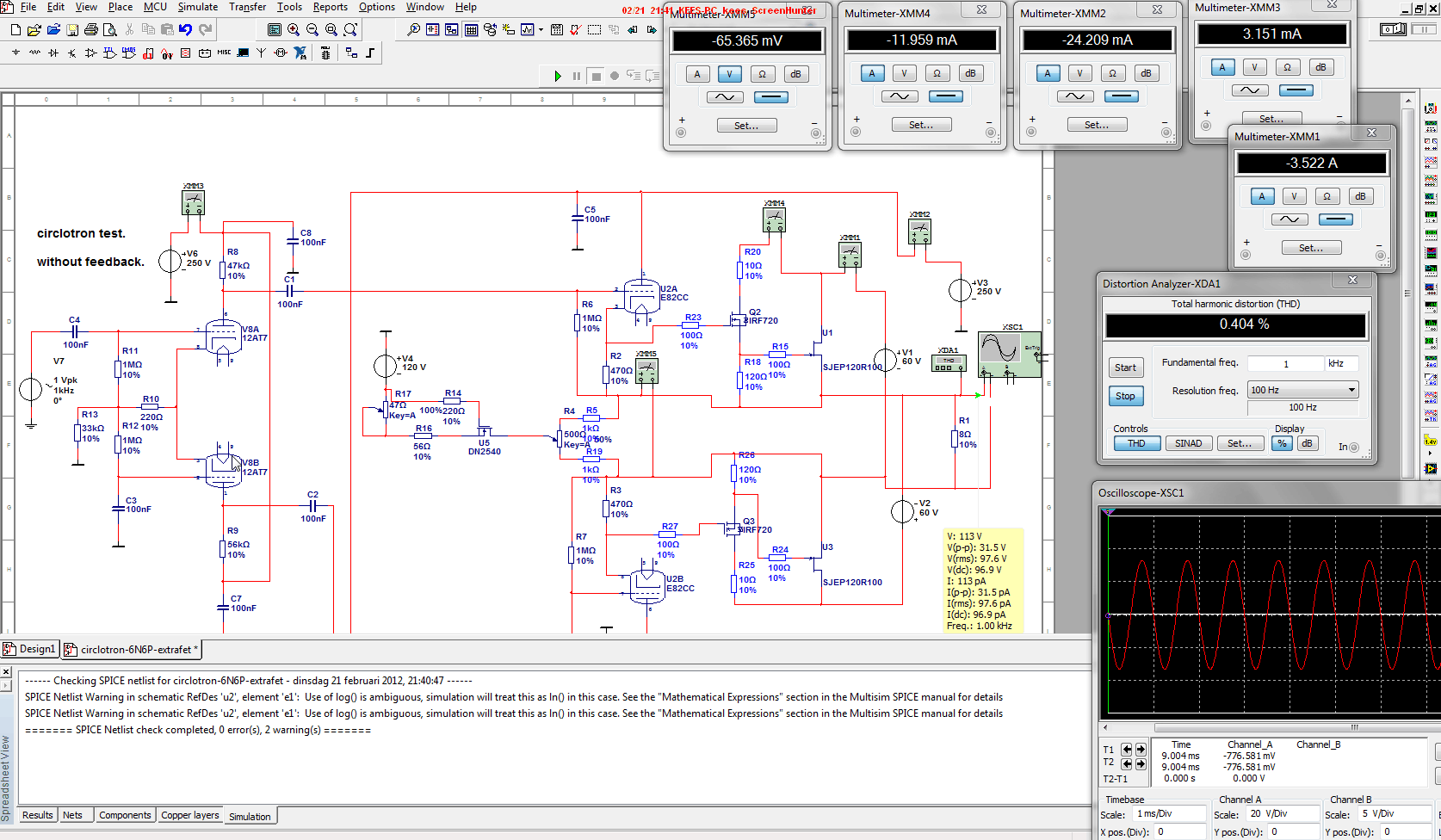
Task: Select dB mode on Multimeter-XMM2
Action: pos(1146,73)
